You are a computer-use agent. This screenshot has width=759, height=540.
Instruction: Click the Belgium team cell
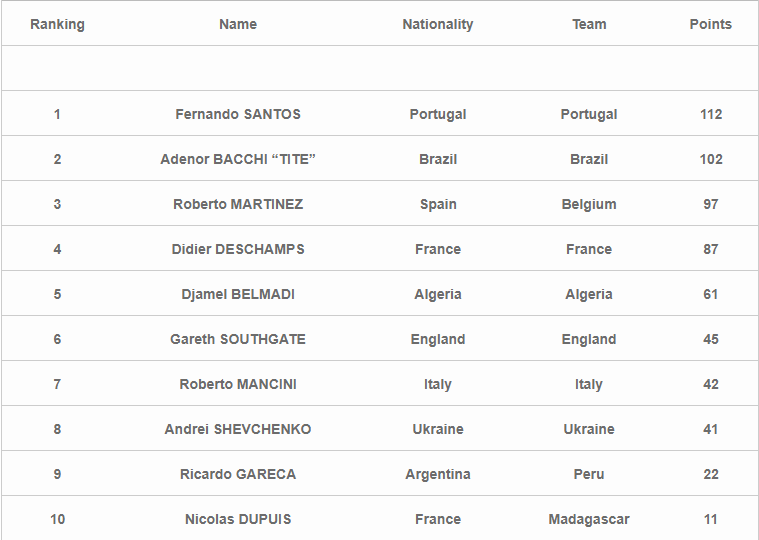point(589,204)
